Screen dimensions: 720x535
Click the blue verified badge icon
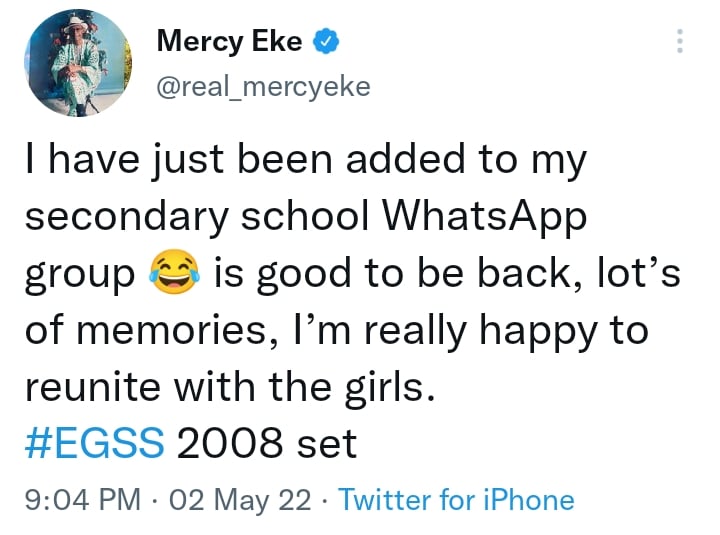pyautogui.click(x=327, y=42)
